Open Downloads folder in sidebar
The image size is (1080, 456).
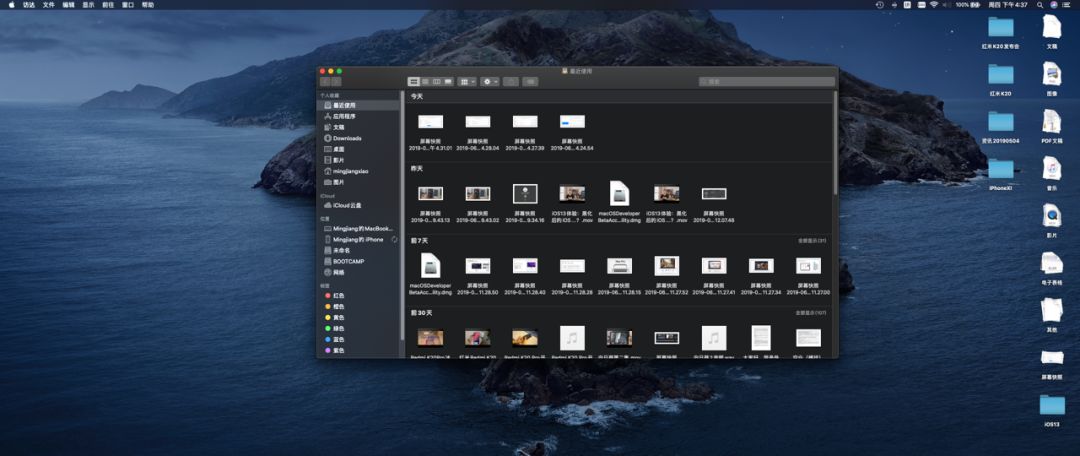tap(347, 138)
